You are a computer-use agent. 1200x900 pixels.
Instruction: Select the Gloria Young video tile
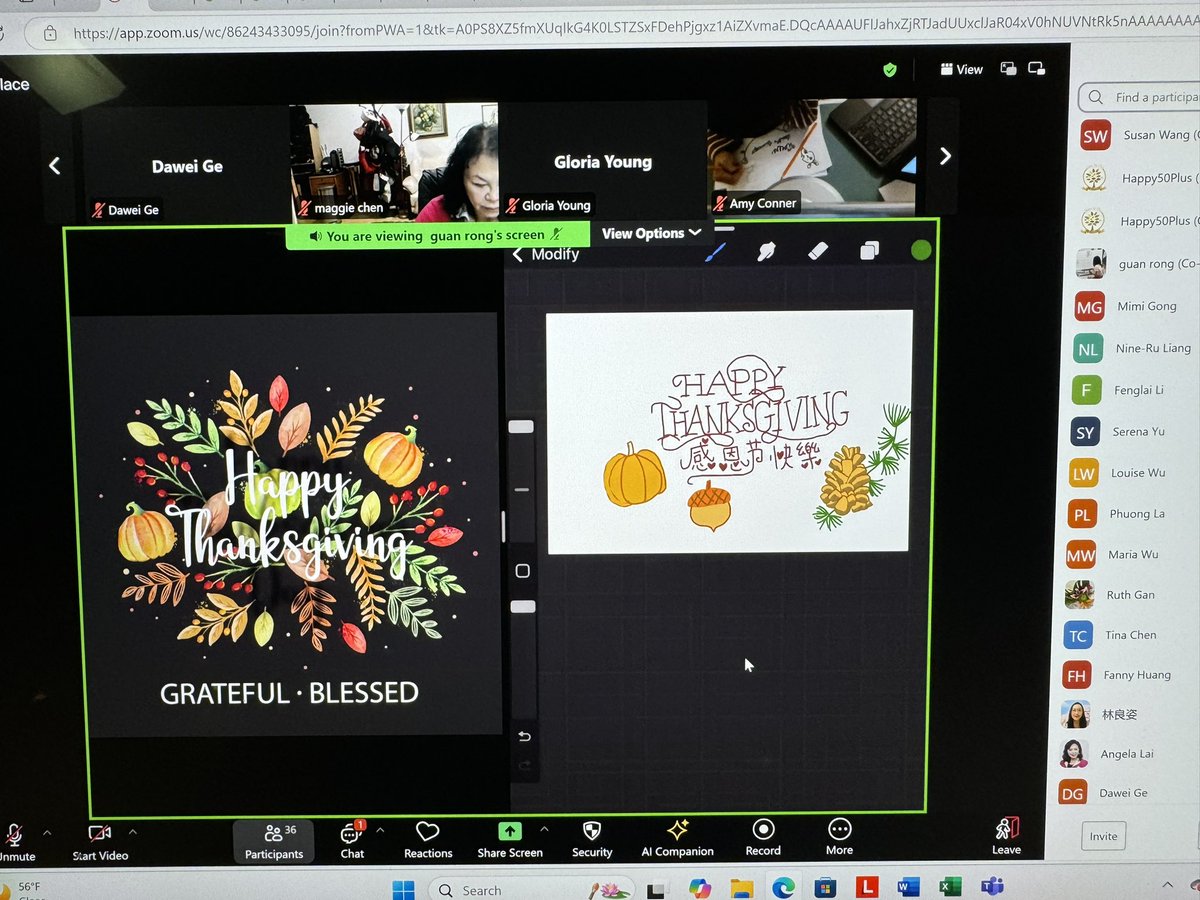coord(603,160)
